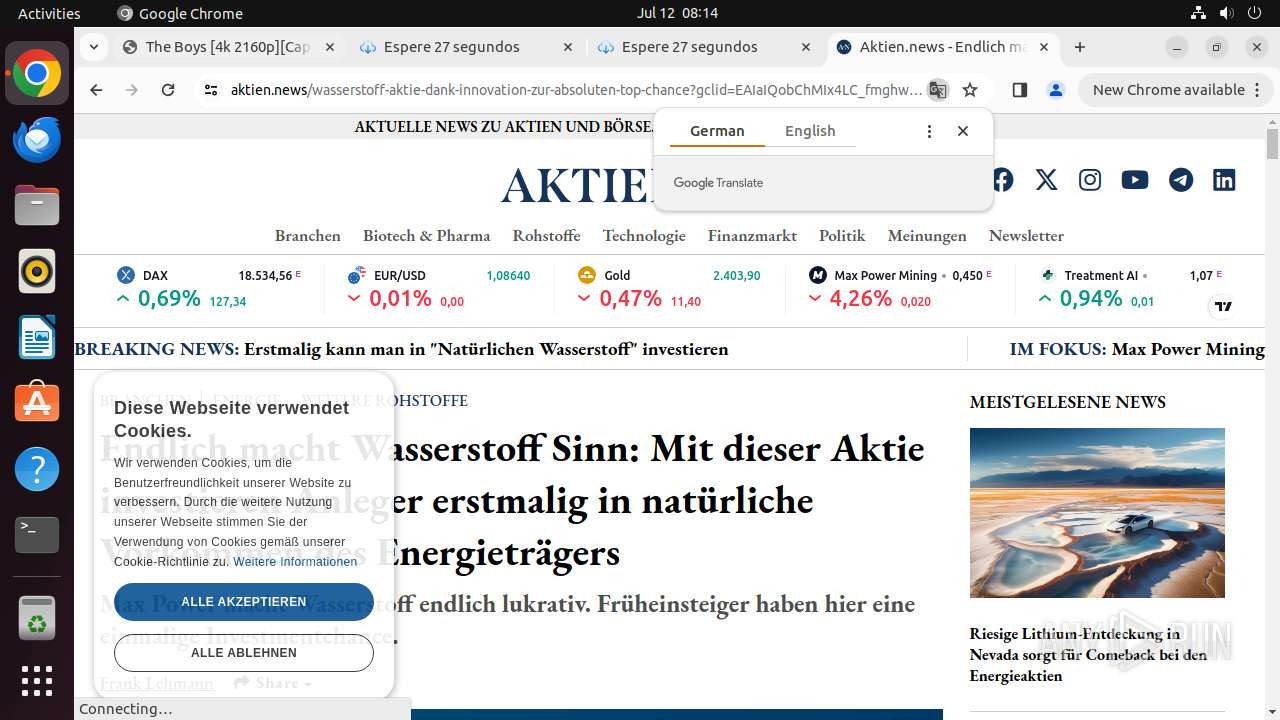The height and width of the screenshot is (720, 1280).
Task: Open LibreOffice Writer from the dock
Action: (37, 337)
